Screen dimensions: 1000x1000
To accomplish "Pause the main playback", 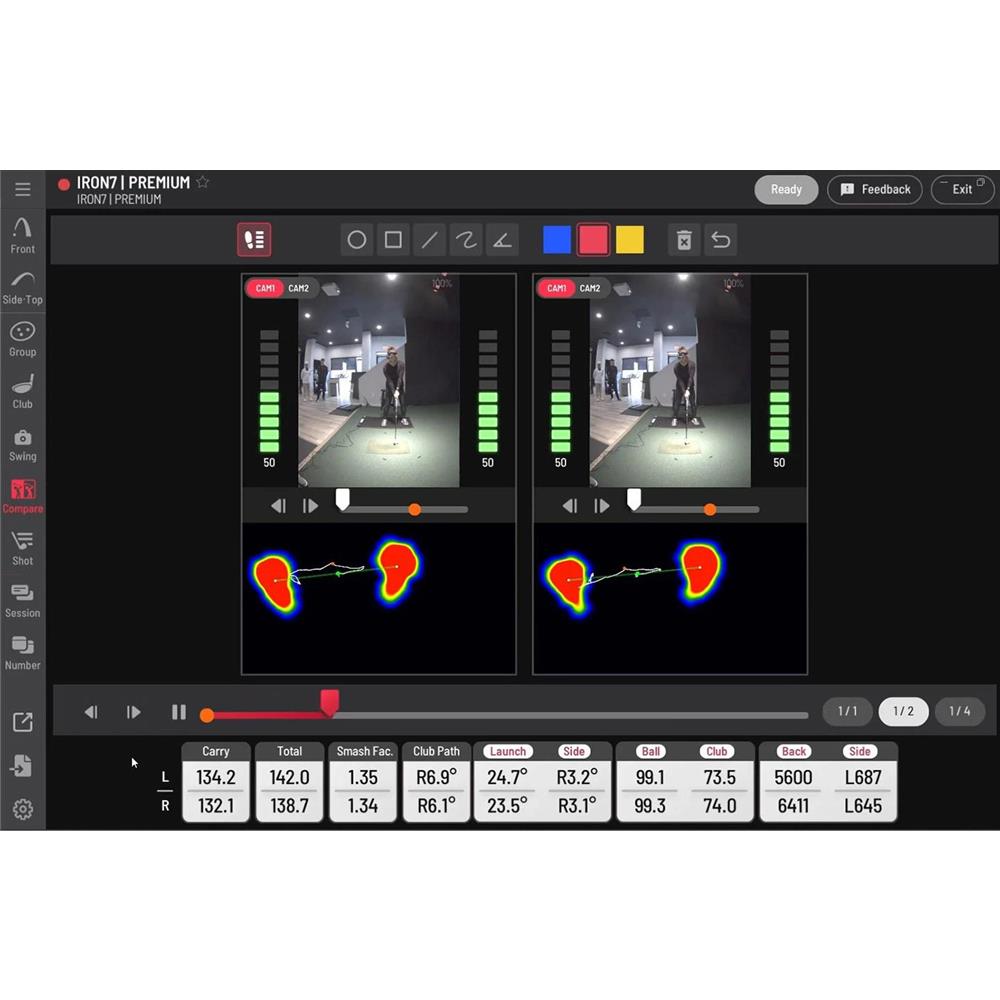I will (x=179, y=712).
